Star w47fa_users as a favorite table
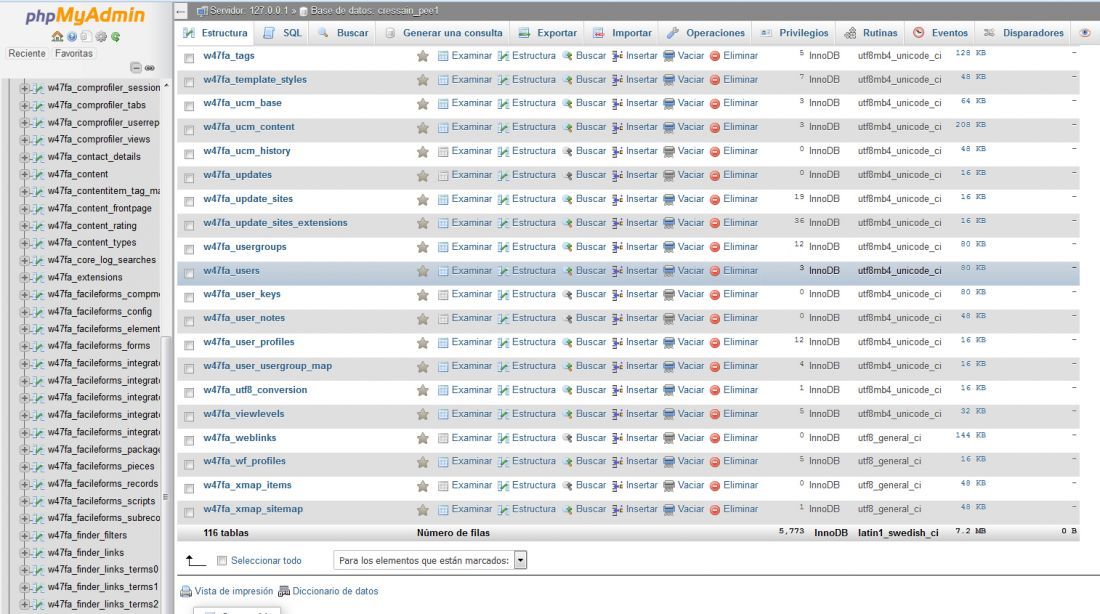The height and width of the screenshot is (614, 1100). coord(422,271)
